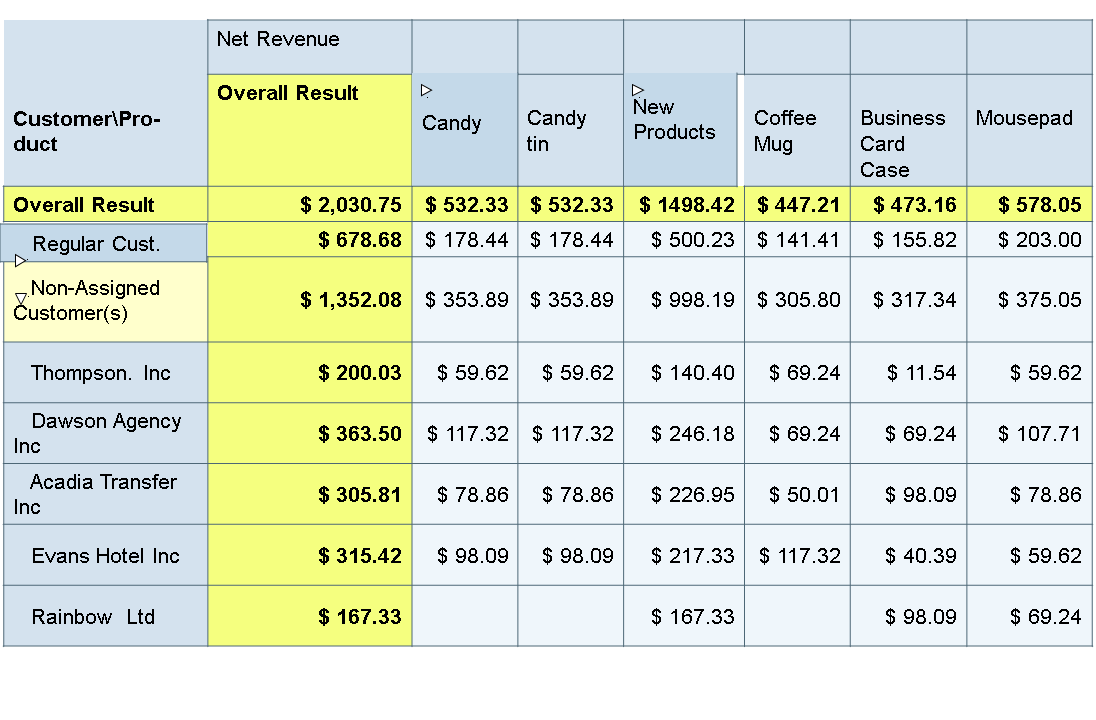
Task: Select the Thompson. Inc customer row
Action: [x=101, y=373]
